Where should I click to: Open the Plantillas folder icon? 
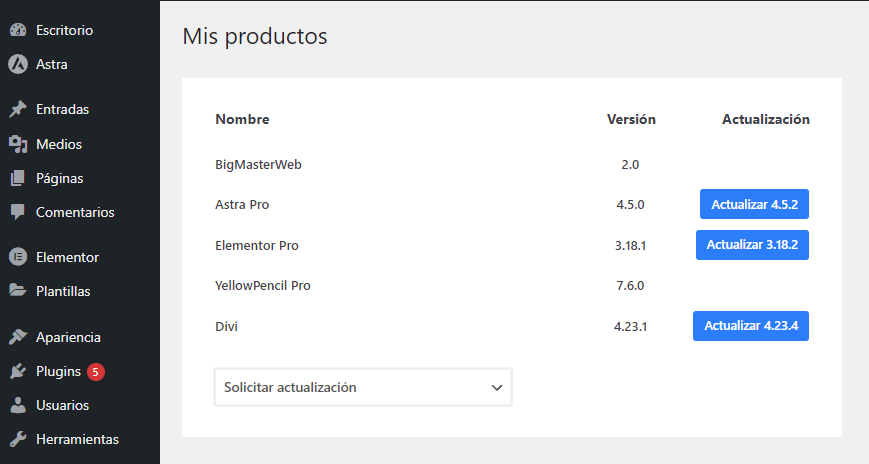[x=18, y=290]
